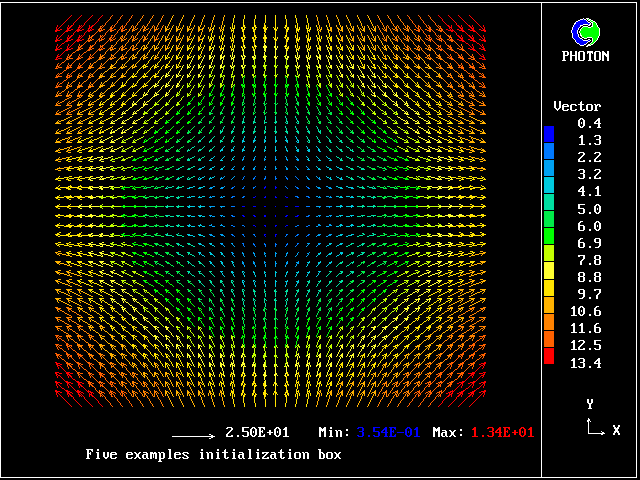
Task: Select the legend value 2.2
Action: (x=589, y=157)
